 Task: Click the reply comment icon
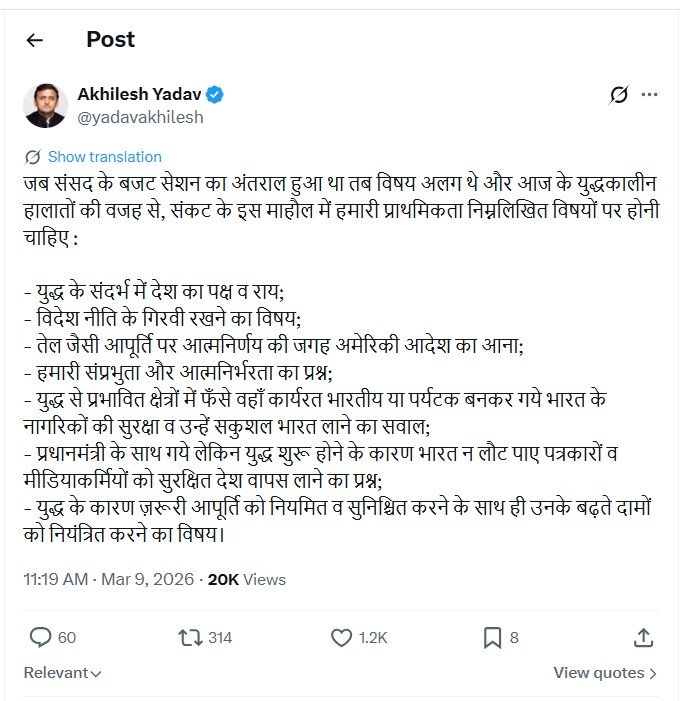40,637
